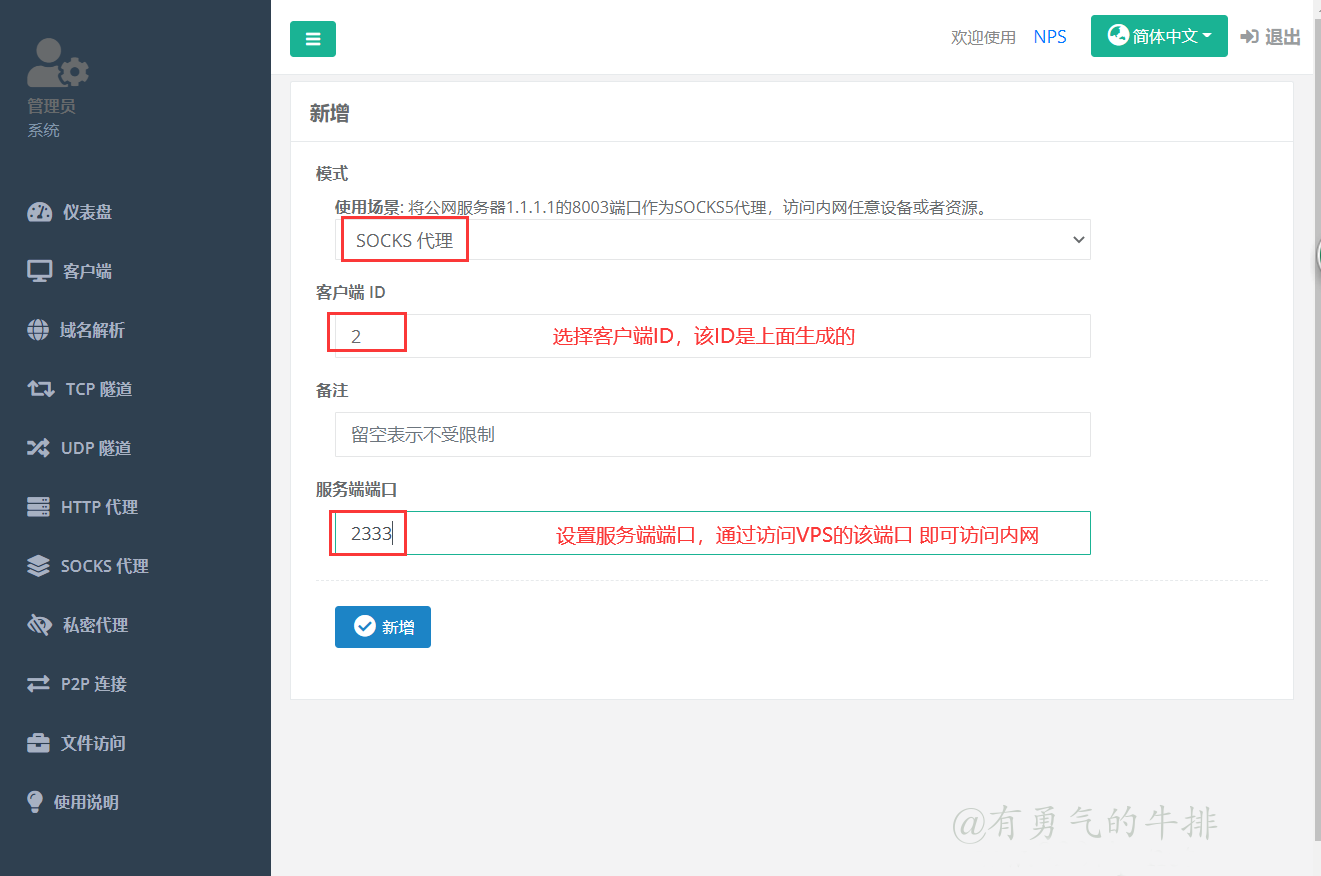
Task: Click the NPS link in header
Action: [x=1050, y=37]
